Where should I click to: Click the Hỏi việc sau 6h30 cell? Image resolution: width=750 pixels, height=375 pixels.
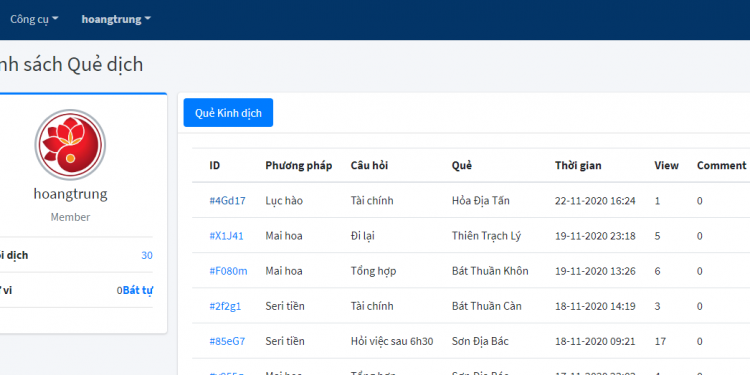pyautogui.click(x=392, y=342)
